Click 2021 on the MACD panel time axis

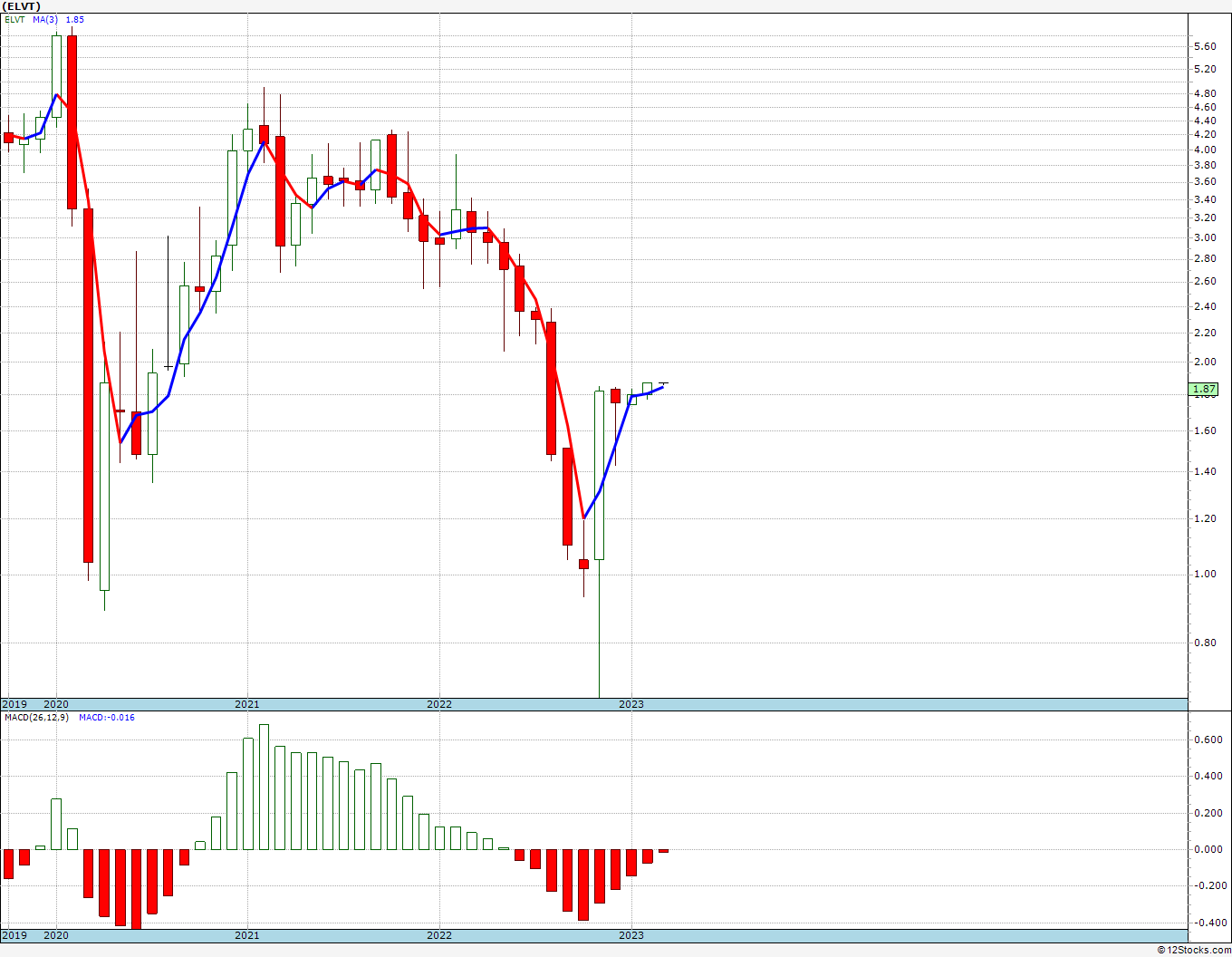click(x=247, y=935)
